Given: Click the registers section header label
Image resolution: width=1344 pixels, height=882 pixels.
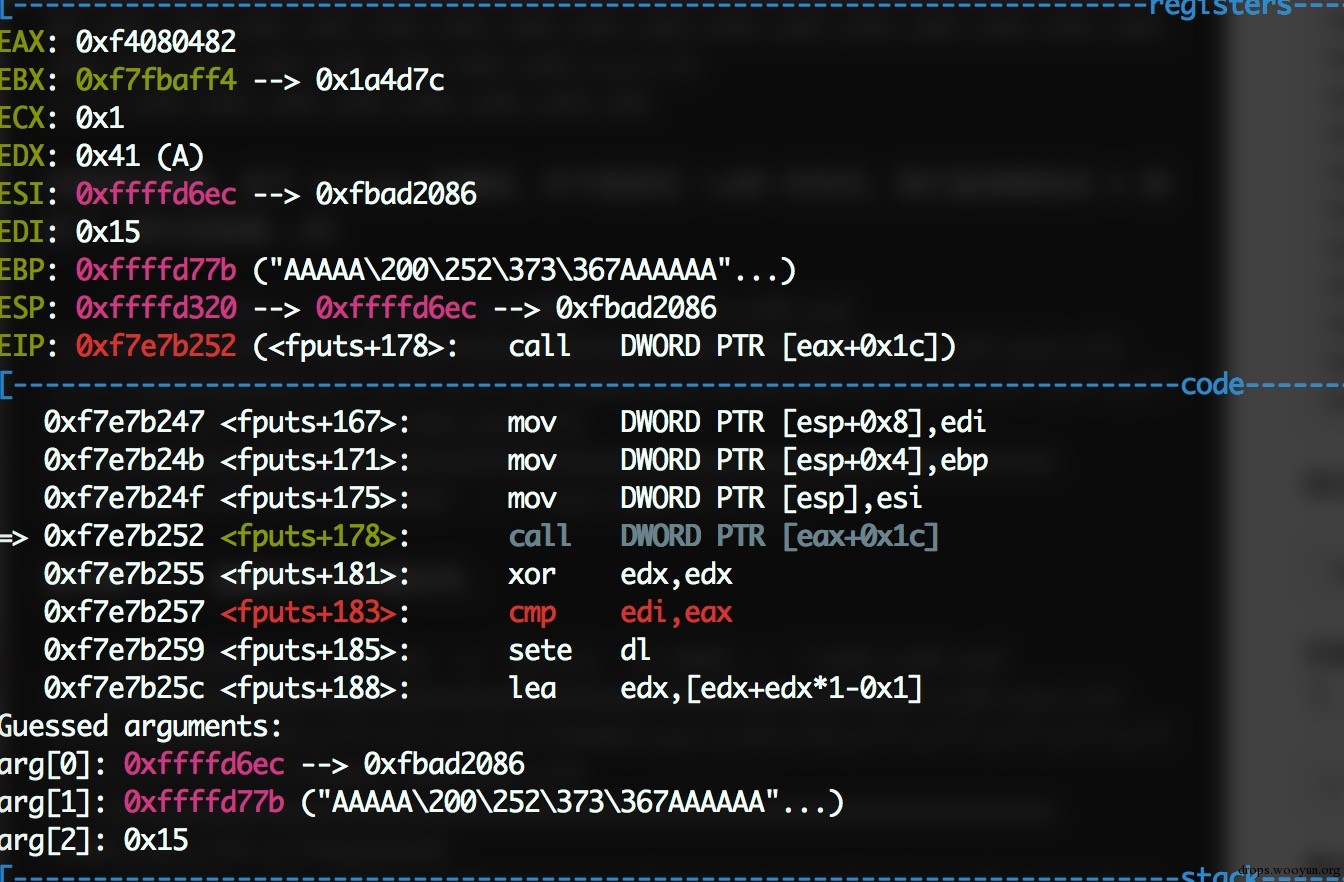Looking at the screenshot, I should click(x=1206, y=8).
